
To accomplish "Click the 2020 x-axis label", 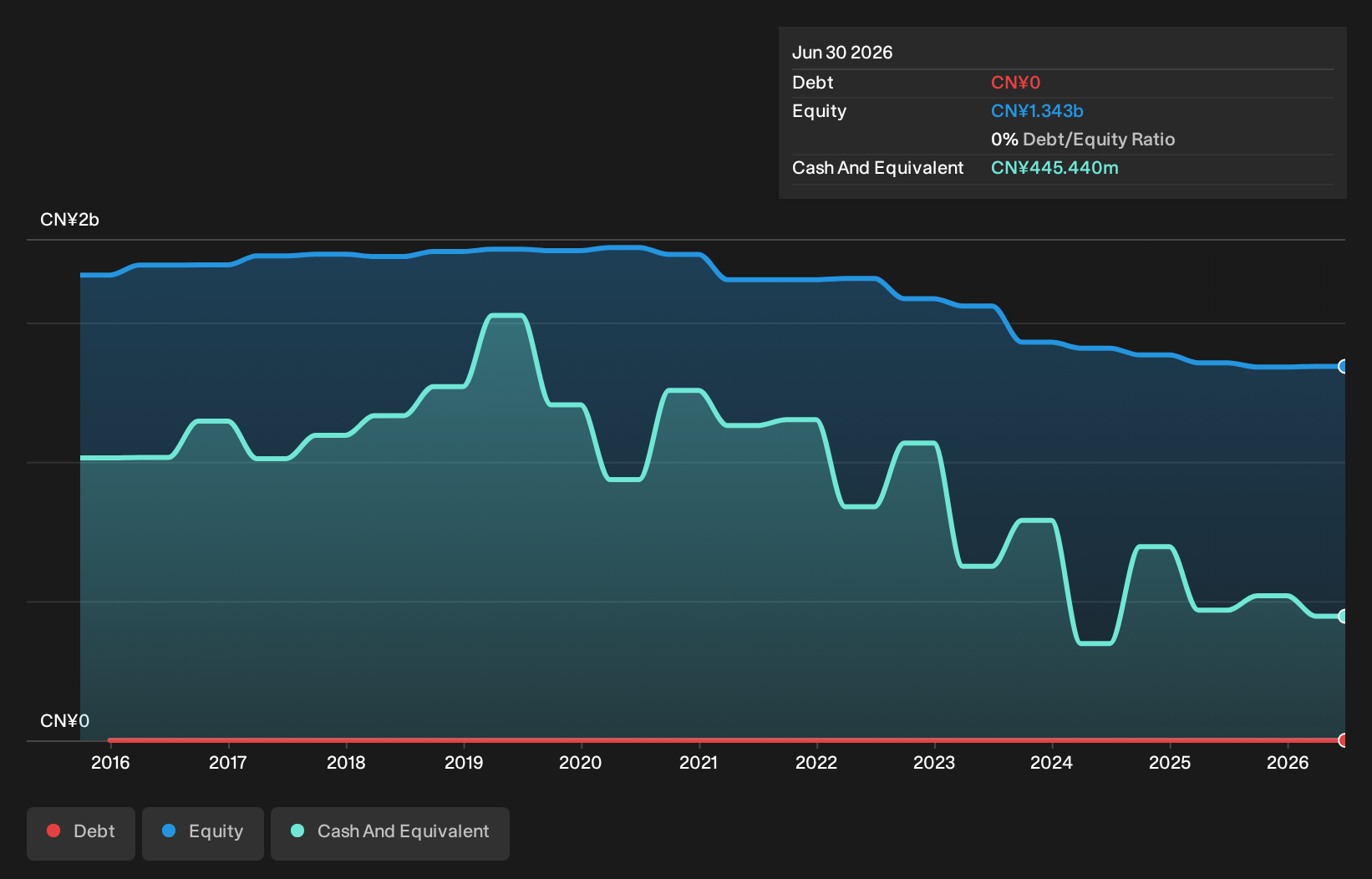I will coord(581,762).
